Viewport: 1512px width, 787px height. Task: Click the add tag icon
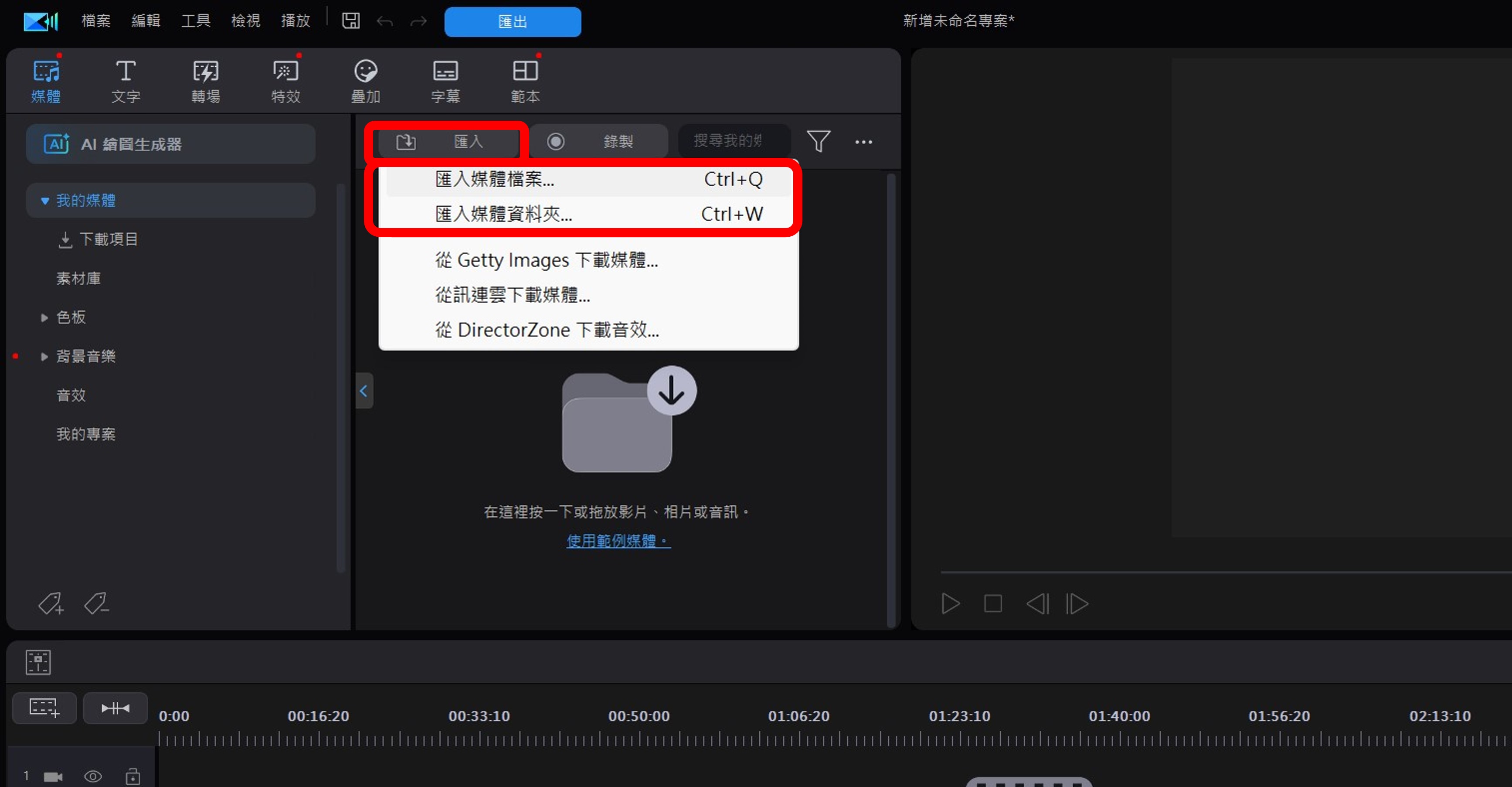51,603
